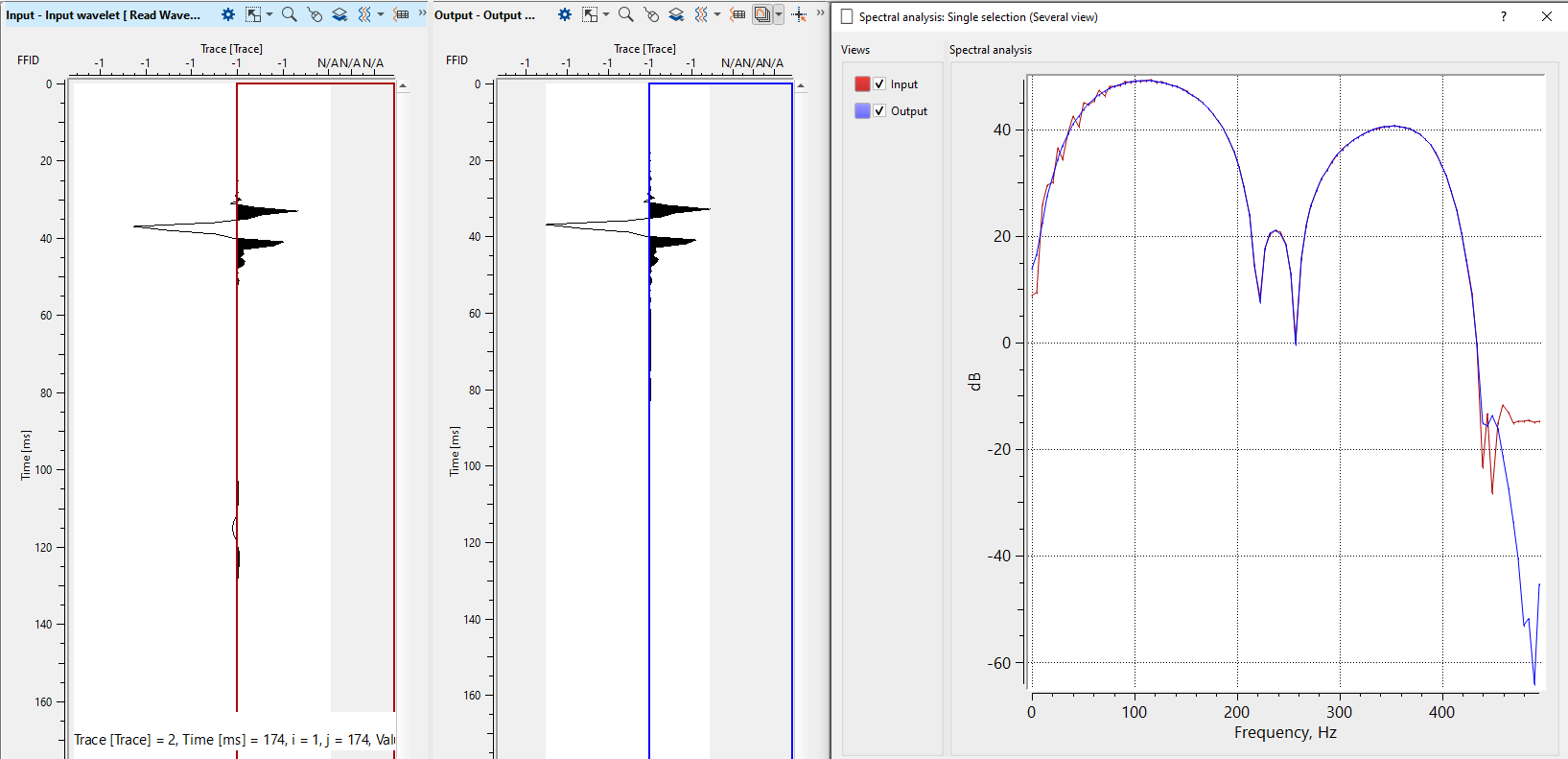Show more tools in Input toolbar overflow
Viewport: 1568px width, 759px height.
(422, 12)
